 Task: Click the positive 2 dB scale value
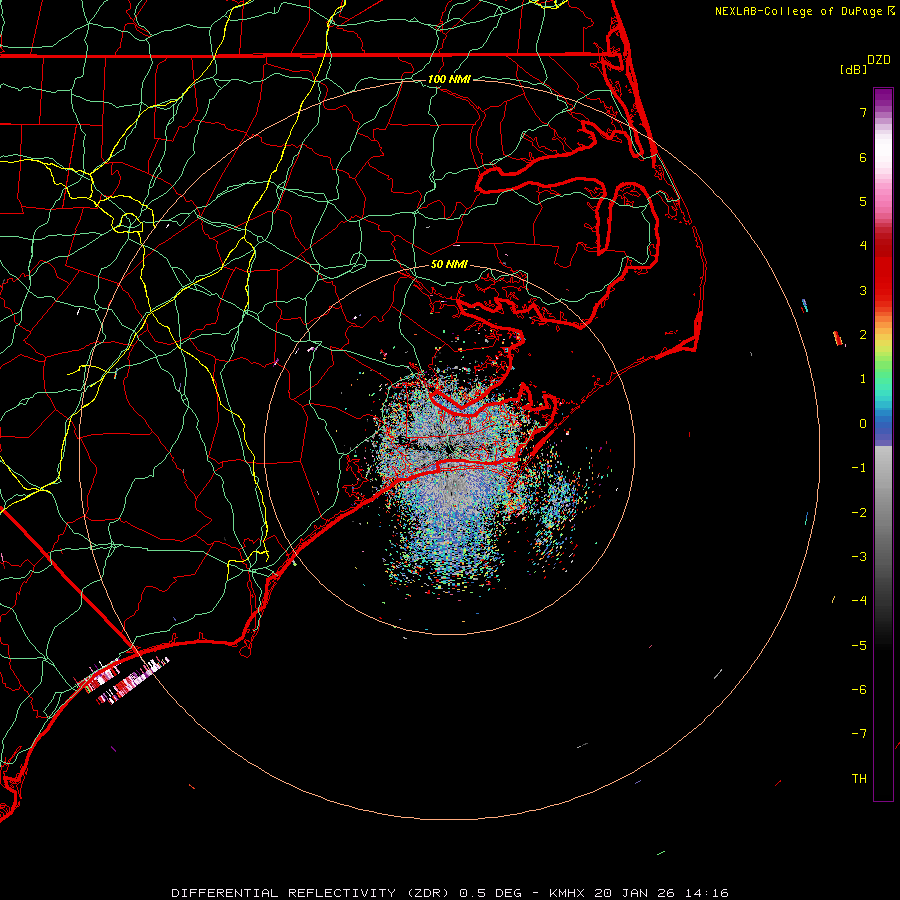tap(863, 335)
